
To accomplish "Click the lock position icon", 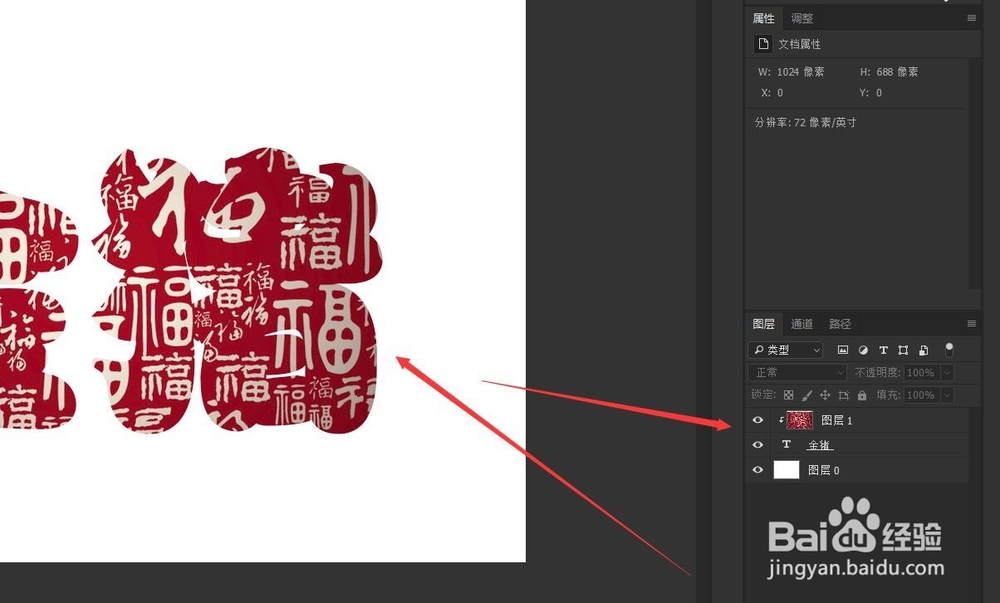I will point(824,395).
